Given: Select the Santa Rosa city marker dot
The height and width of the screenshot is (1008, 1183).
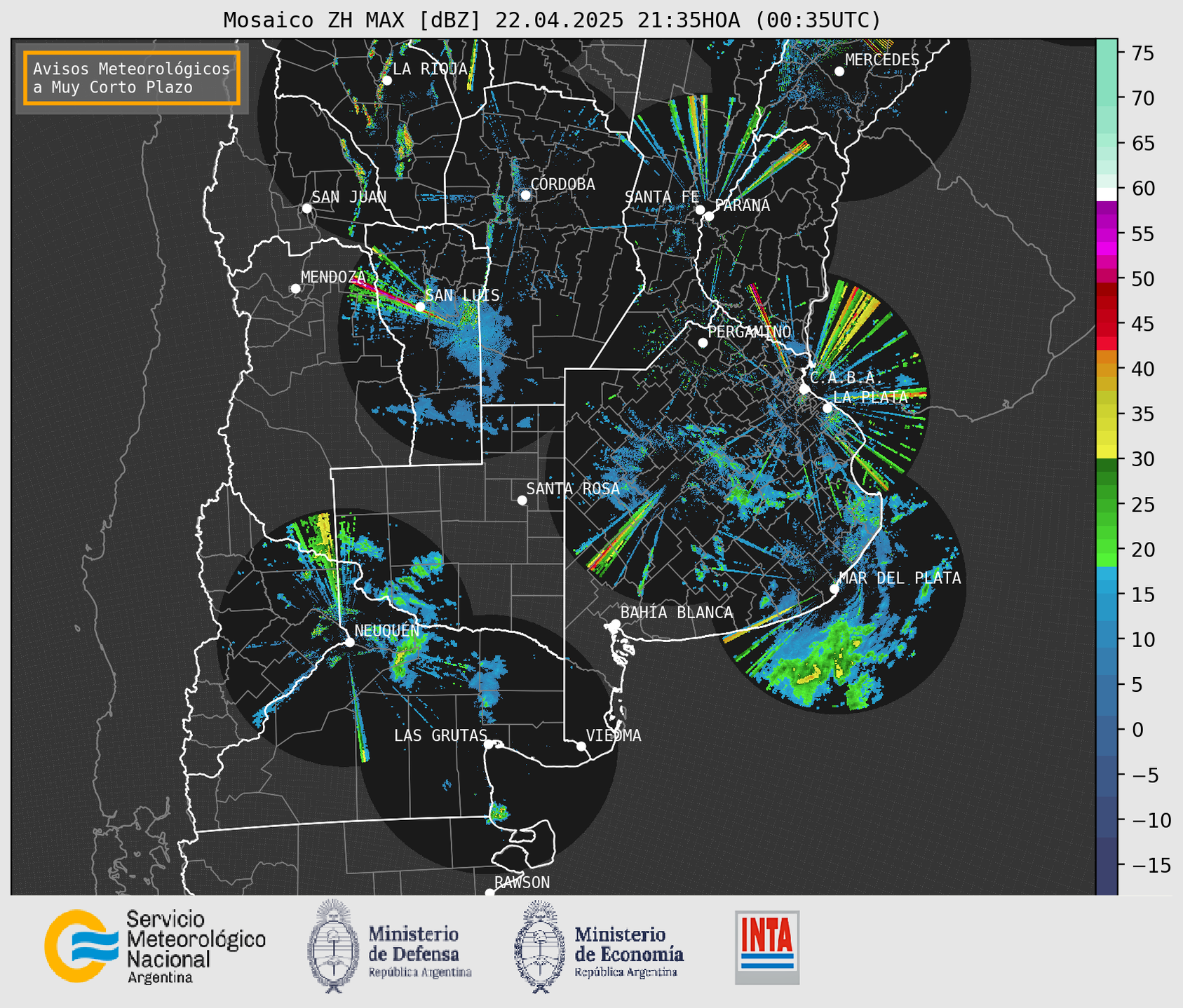Looking at the screenshot, I should (522, 500).
